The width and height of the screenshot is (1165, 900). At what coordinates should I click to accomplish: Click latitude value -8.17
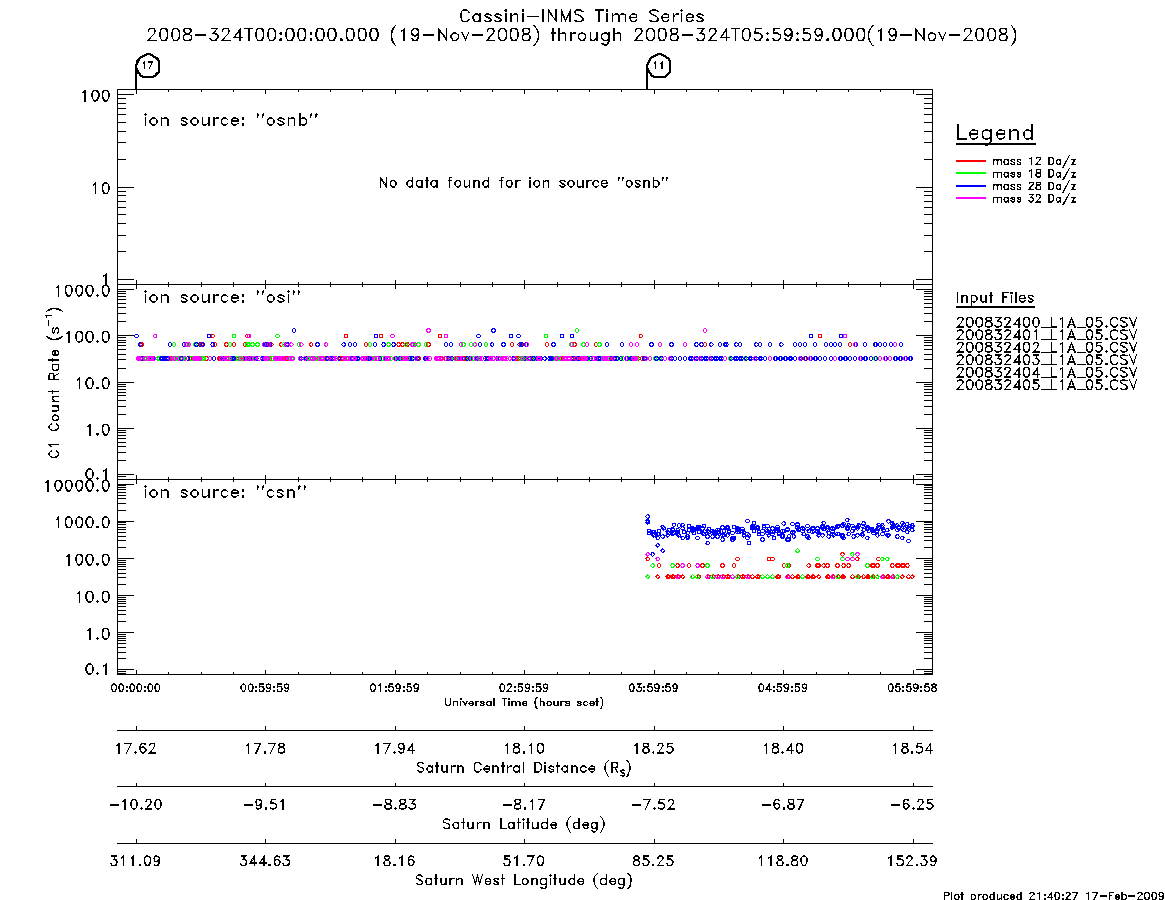tap(524, 805)
